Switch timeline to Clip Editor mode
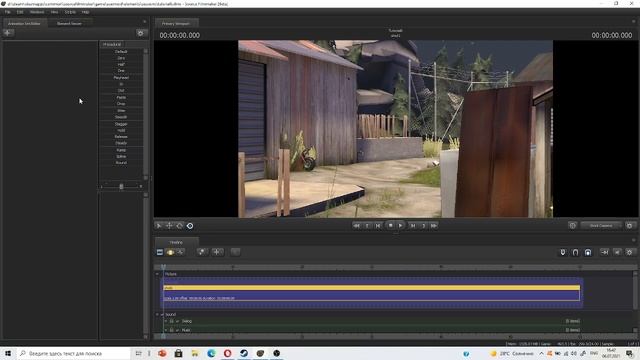The image size is (640, 360). (x=160, y=252)
